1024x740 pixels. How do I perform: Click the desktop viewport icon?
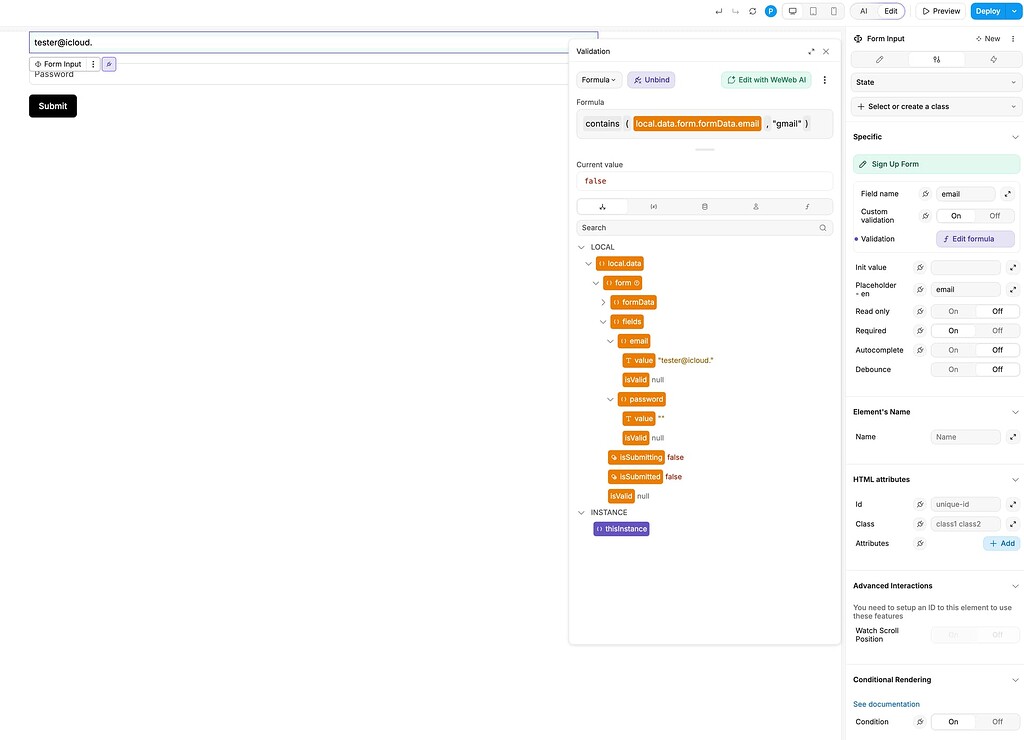coord(792,11)
